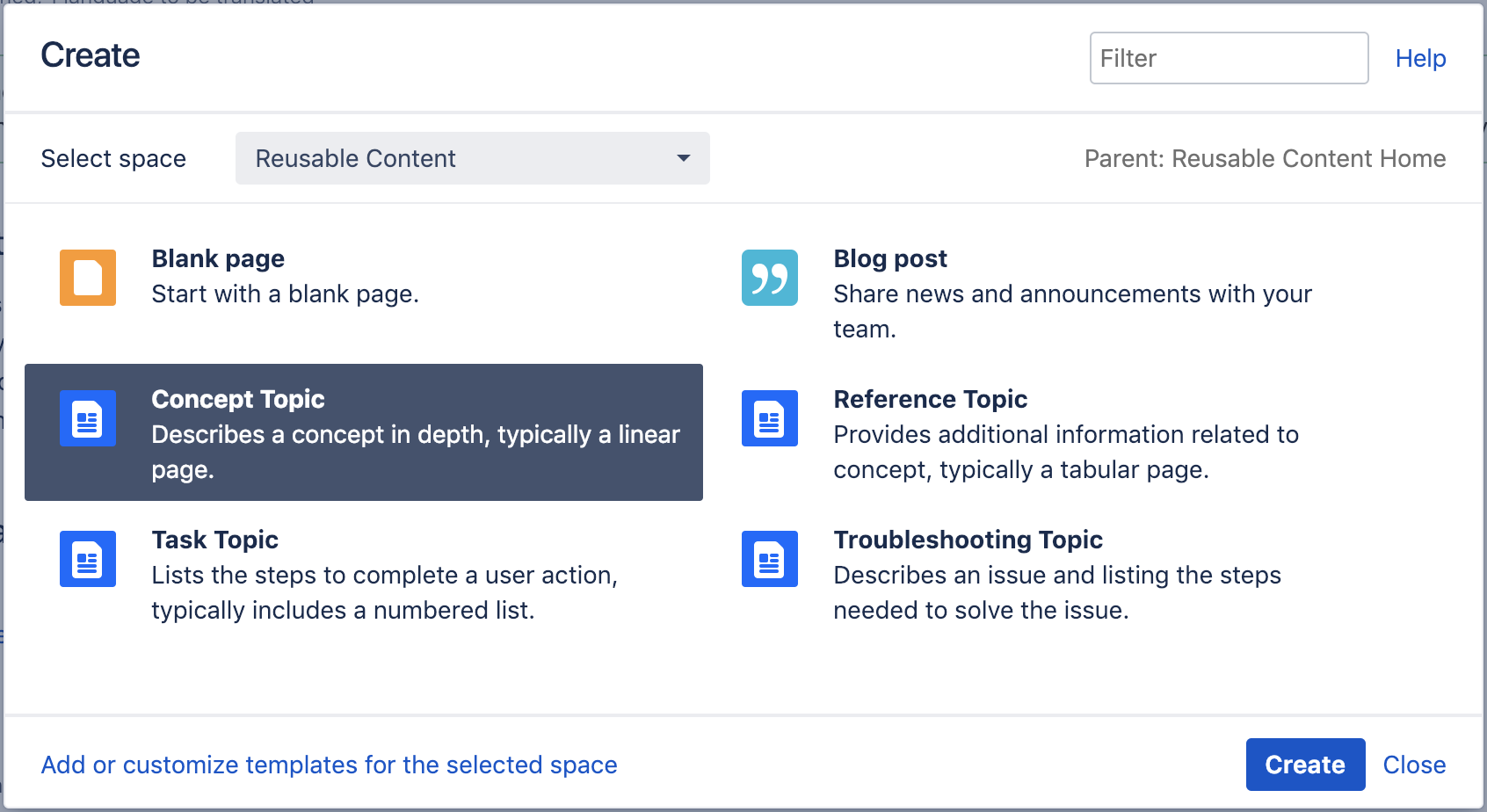Click the Task Topic numbered list description

click(x=385, y=592)
